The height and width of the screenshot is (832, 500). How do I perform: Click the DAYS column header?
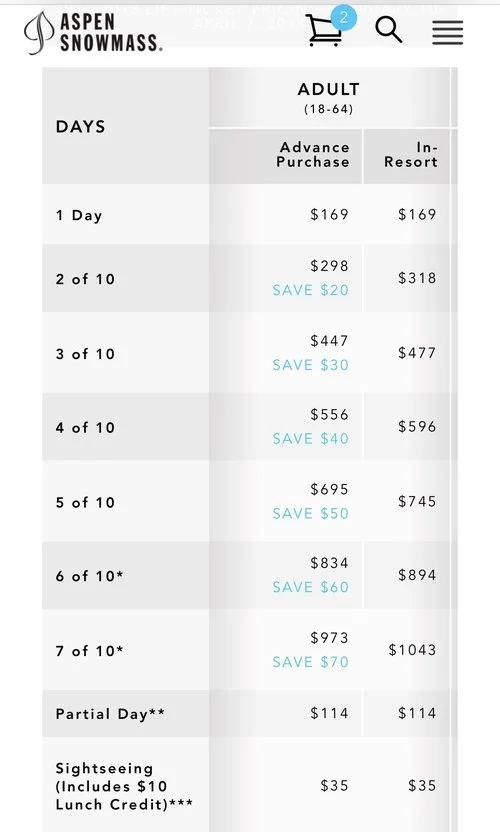pyautogui.click(x=81, y=127)
